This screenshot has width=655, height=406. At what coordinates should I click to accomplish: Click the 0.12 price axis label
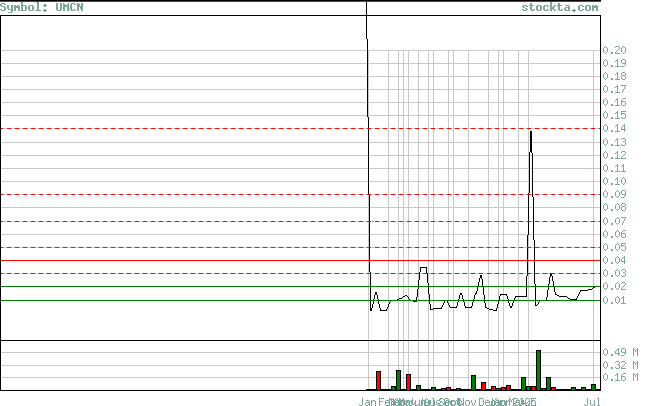coord(614,155)
